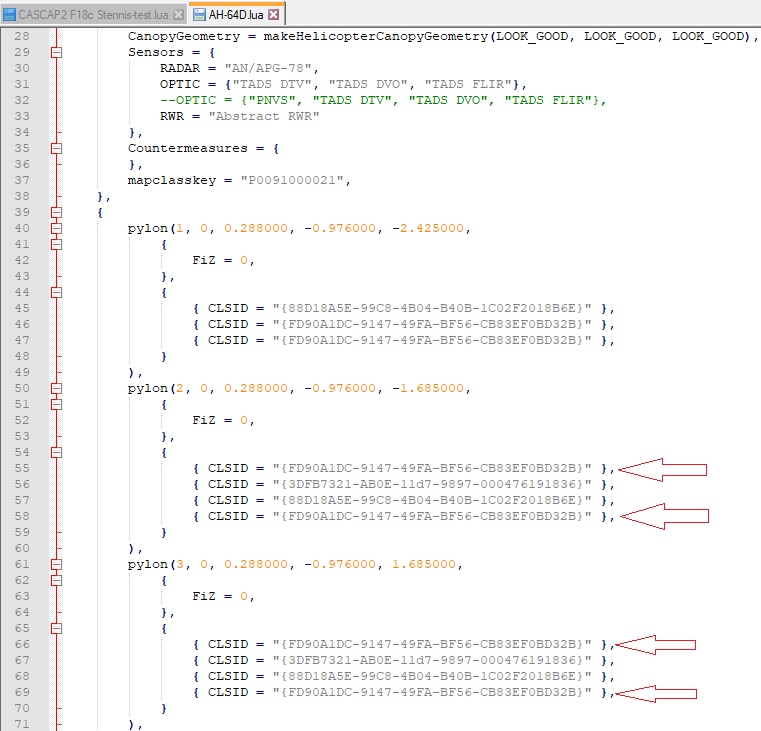The image size is (761, 731).
Task: Click the CLSID 88D18A5E string on line 45
Action: (x=432, y=308)
